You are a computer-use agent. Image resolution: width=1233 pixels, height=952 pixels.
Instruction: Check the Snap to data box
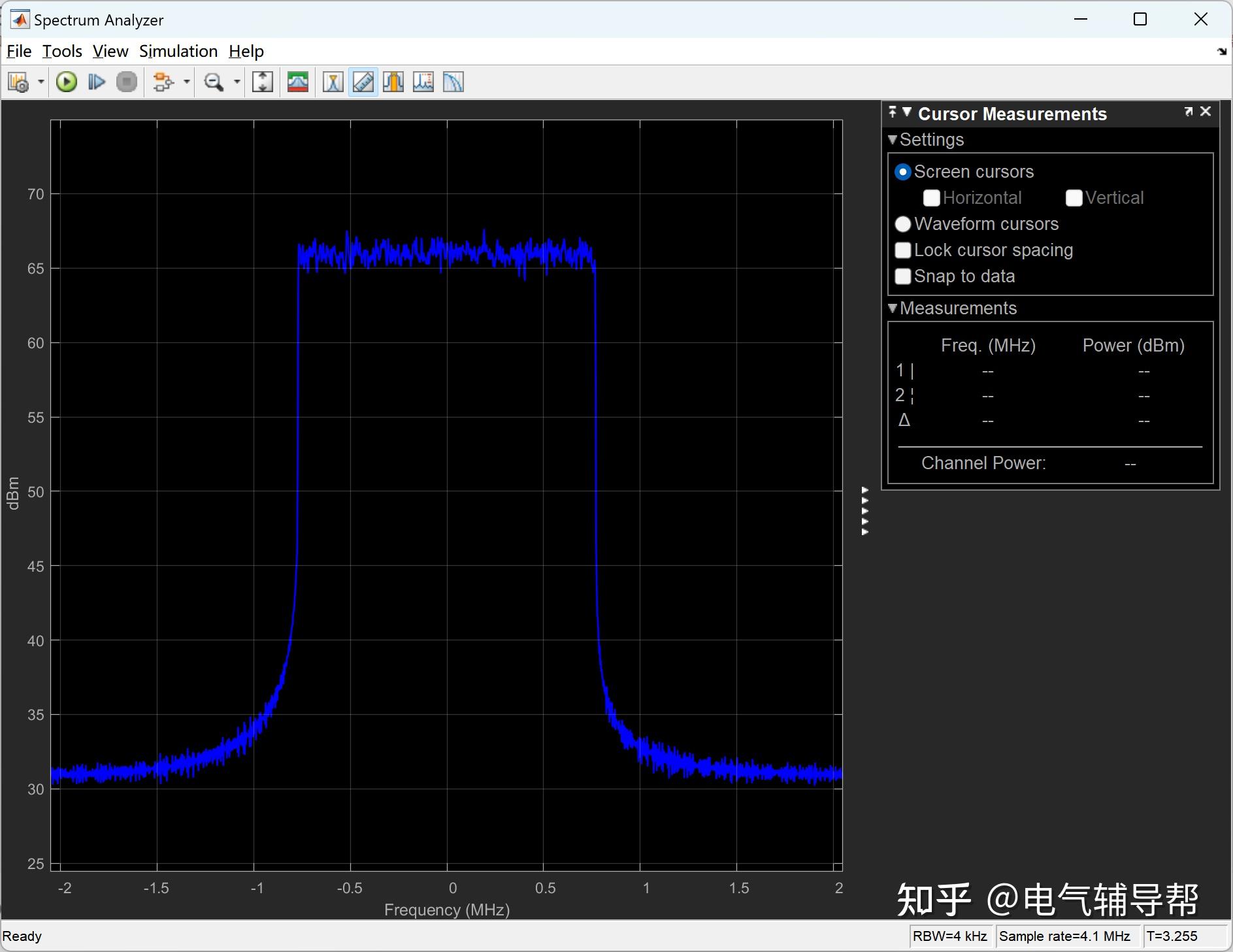(x=903, y=276)
